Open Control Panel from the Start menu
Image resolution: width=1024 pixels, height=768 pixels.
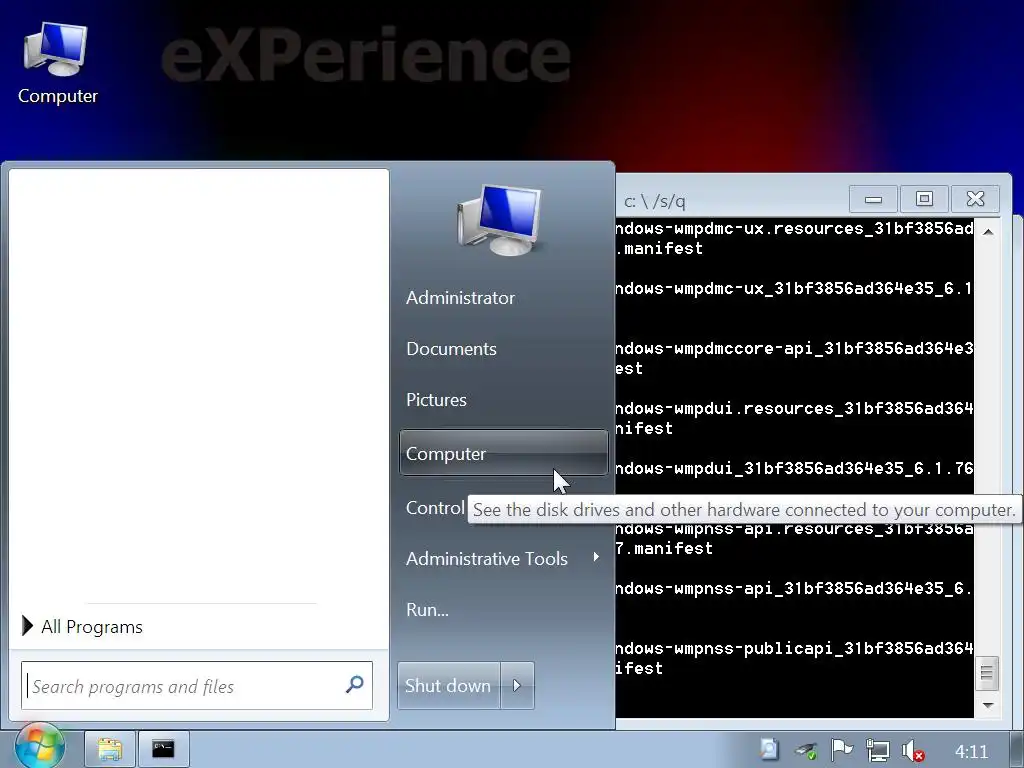(x=436, y=507)
